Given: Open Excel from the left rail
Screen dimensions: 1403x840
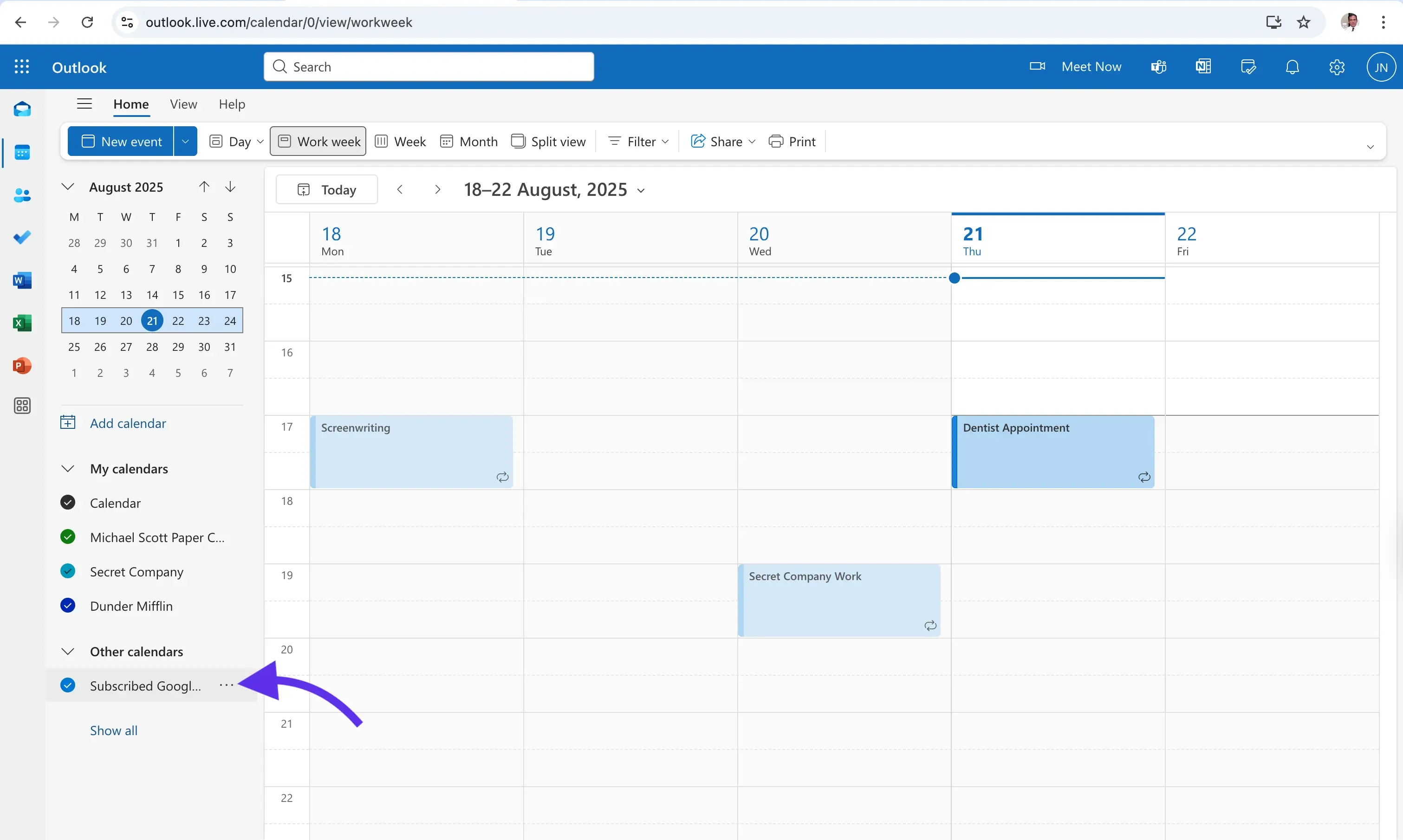Looking at the screenshot, I should [x=21, y=323].
